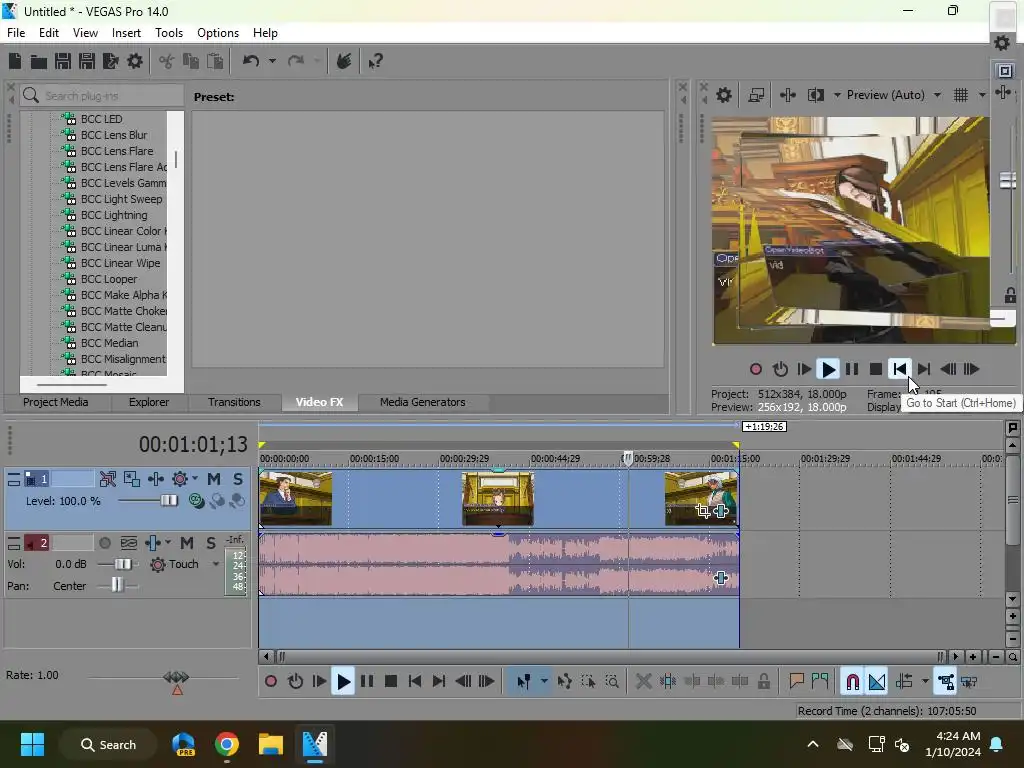Image resolution: width=1024 pixels, height=768 pixels.
Task: Mute video track 1
Action: pyautogui.click(x=214, y=479)
